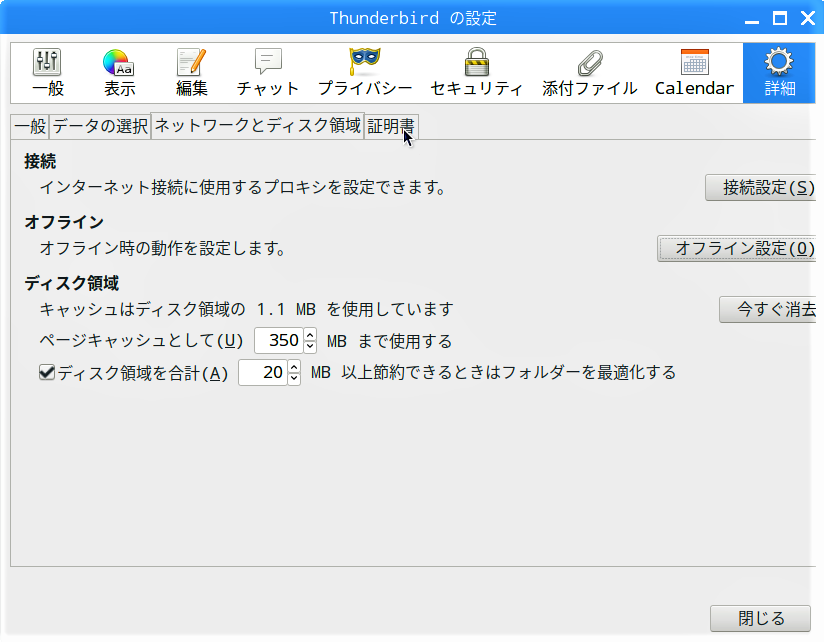Click the ページキャッシュとして(U) label
Image resolution: width=824 pixels, height=642 pixels.
coord(141,341)
